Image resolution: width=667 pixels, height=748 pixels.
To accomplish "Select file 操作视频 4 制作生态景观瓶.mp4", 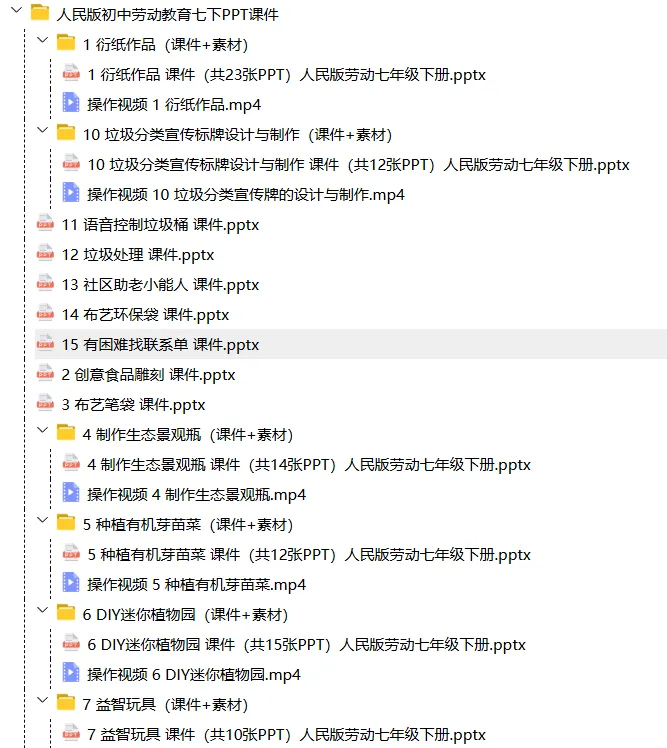I will pos(196,495).
